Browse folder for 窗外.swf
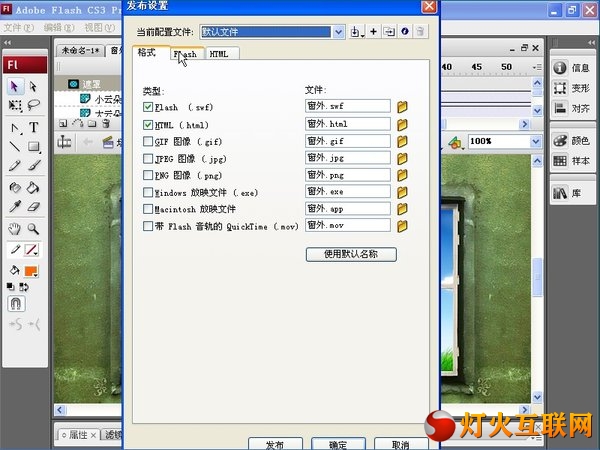The image size is (600, 450). point(402,107)
